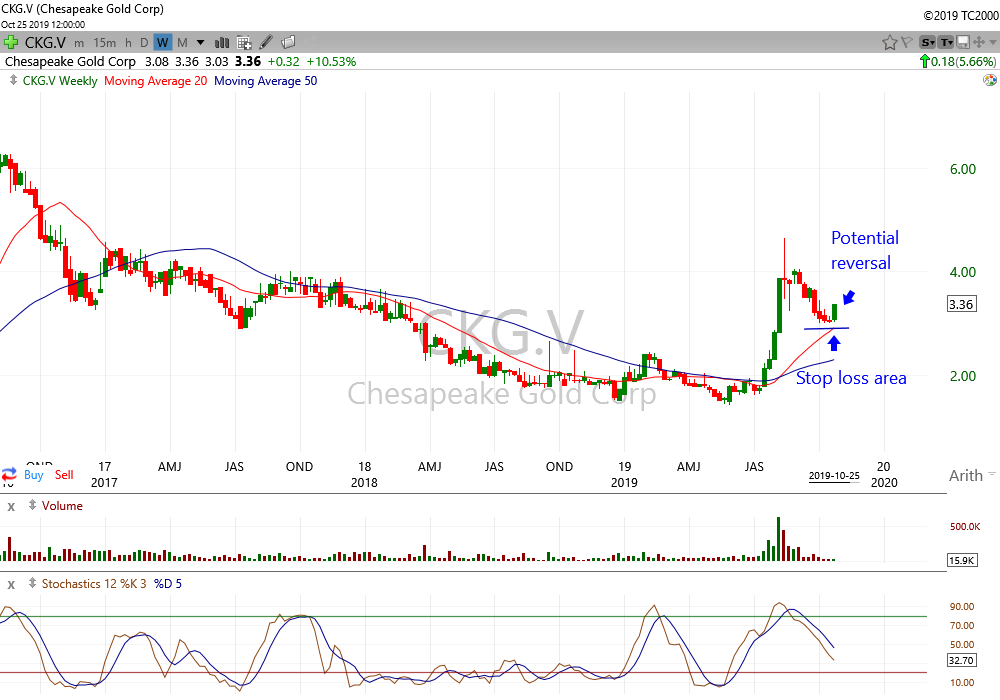This screenshot has height=700, width=1000.
Task: Click the up-down arrows beside Stochastics
Action: click(32, 583)
